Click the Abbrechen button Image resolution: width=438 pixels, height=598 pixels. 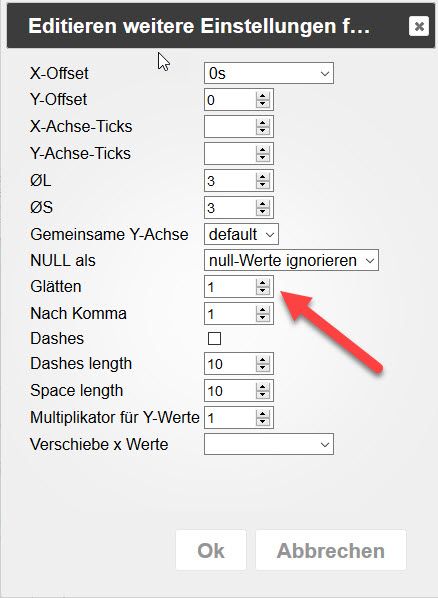pyautogui.click(x=331, y=550)
